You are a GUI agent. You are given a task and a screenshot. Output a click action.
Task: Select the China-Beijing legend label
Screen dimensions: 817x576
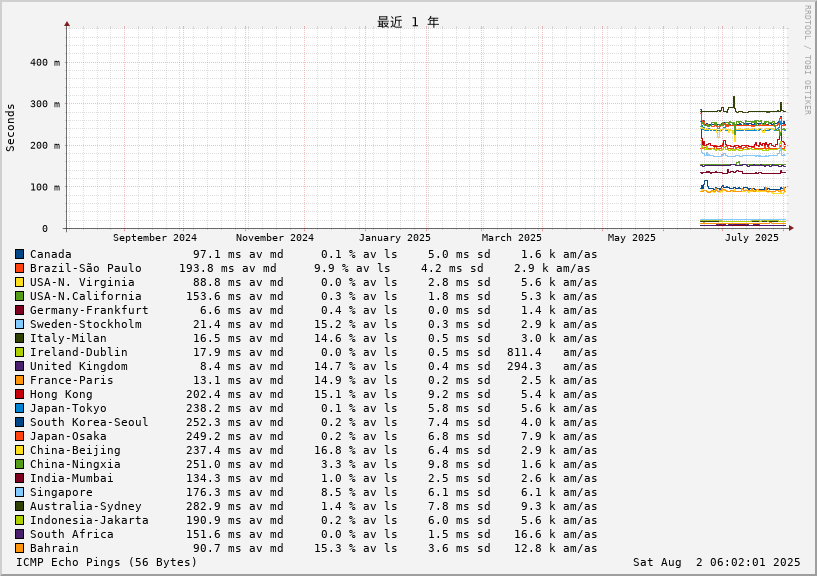point(75,450)
